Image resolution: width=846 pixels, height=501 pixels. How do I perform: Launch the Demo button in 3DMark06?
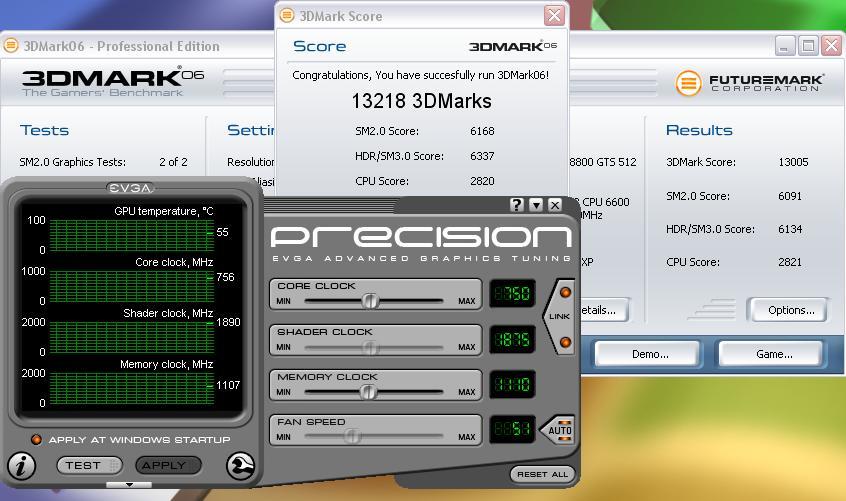click(650, 354)
